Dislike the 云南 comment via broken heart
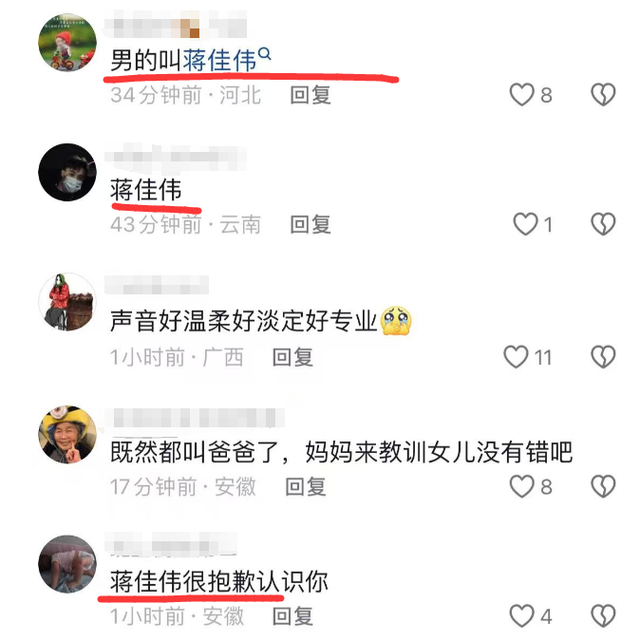 tap(603, 224)
